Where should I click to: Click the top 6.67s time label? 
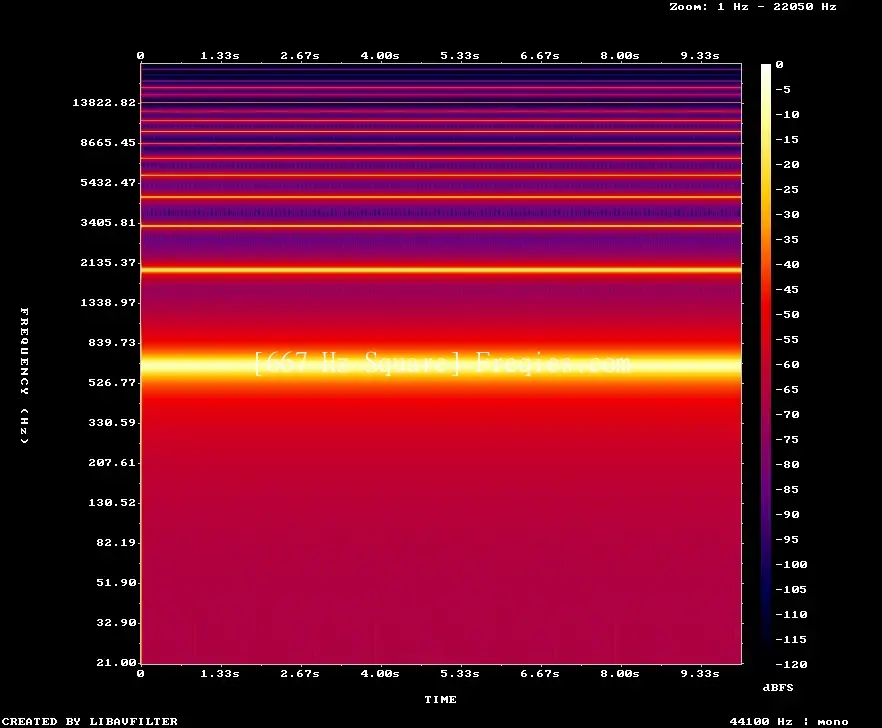click(539, 55)
